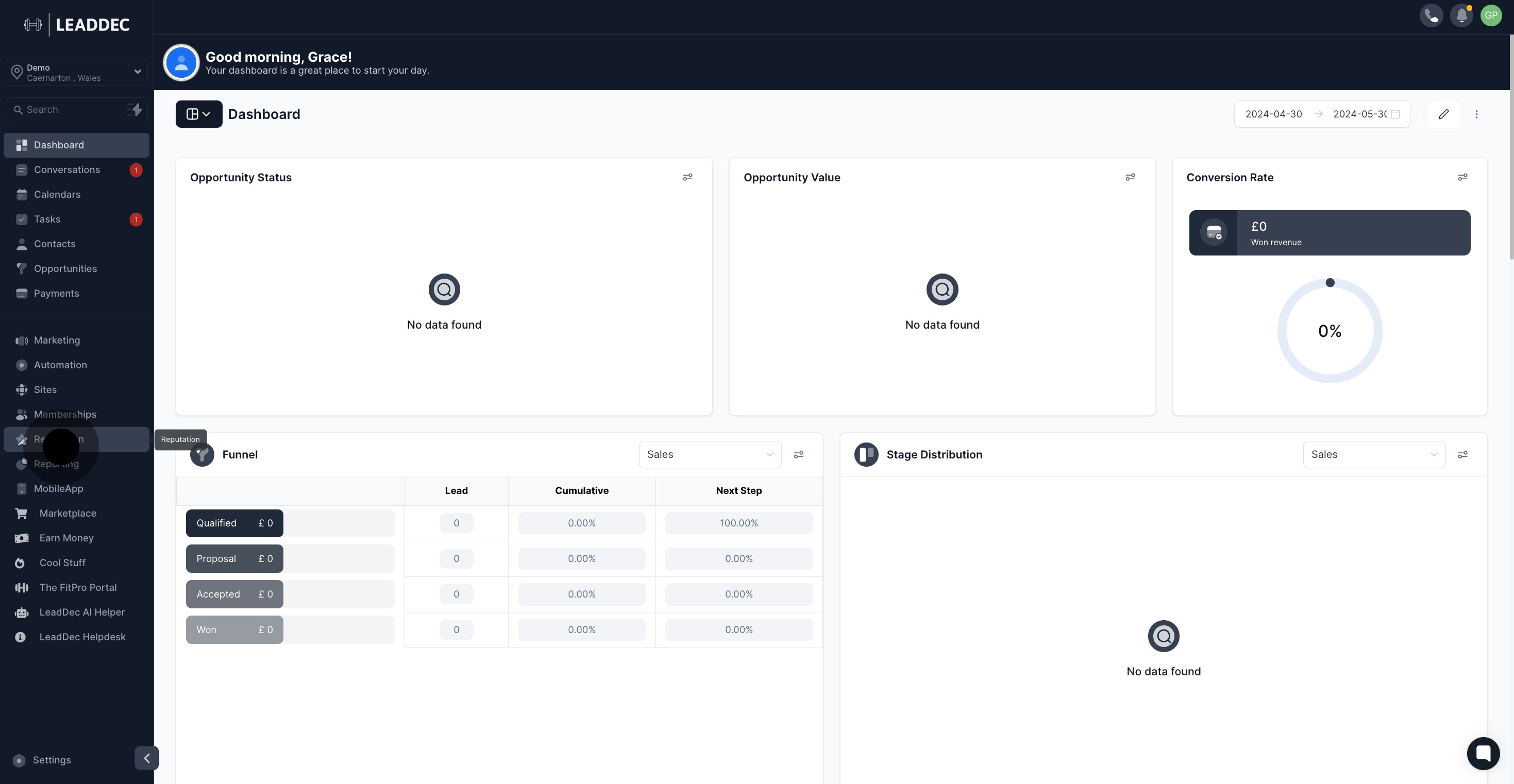This screenshot has width=1514, height=784.
Task: Open Sites in the sidebar
Action: pos(76,389)
